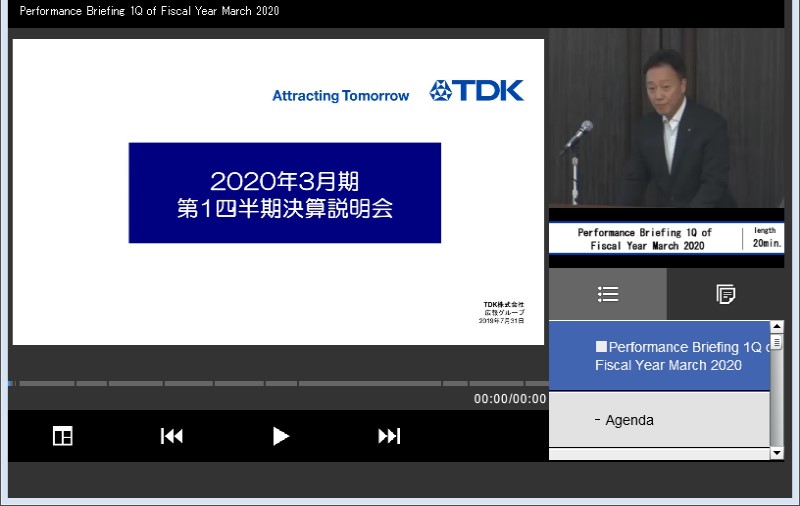Go to the Agenda chapter
The image size is (800, 506).
659,420
